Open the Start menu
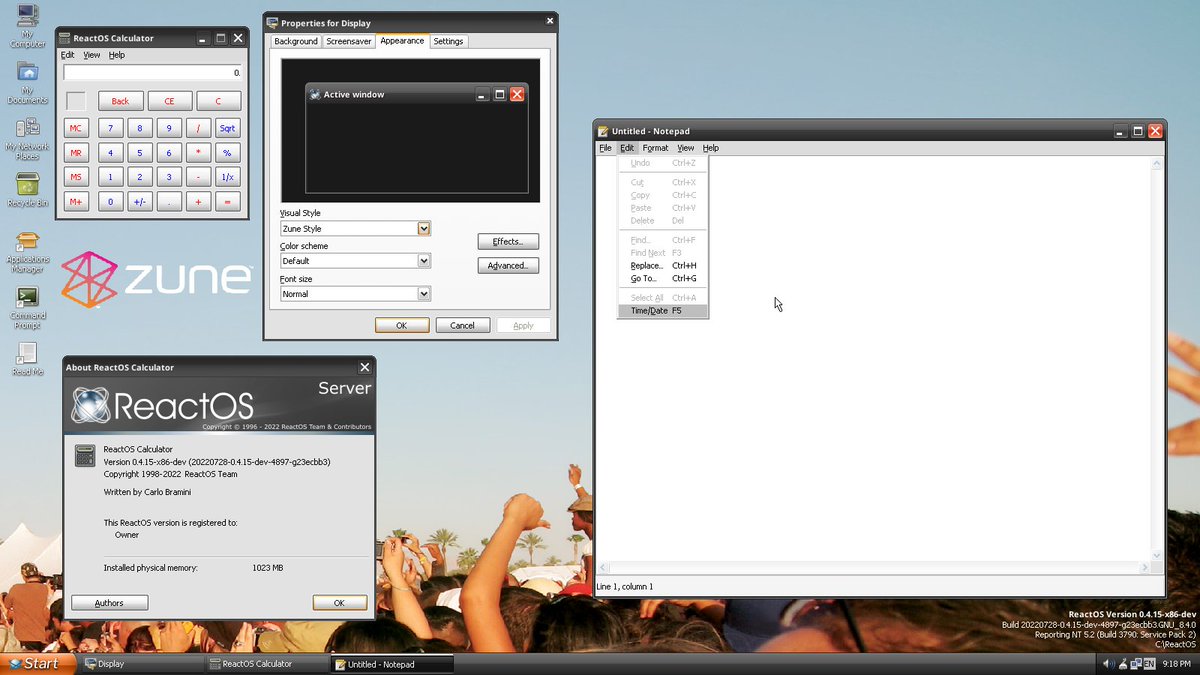This screenshot has width=1200, height=675. [x=37, y=663]
